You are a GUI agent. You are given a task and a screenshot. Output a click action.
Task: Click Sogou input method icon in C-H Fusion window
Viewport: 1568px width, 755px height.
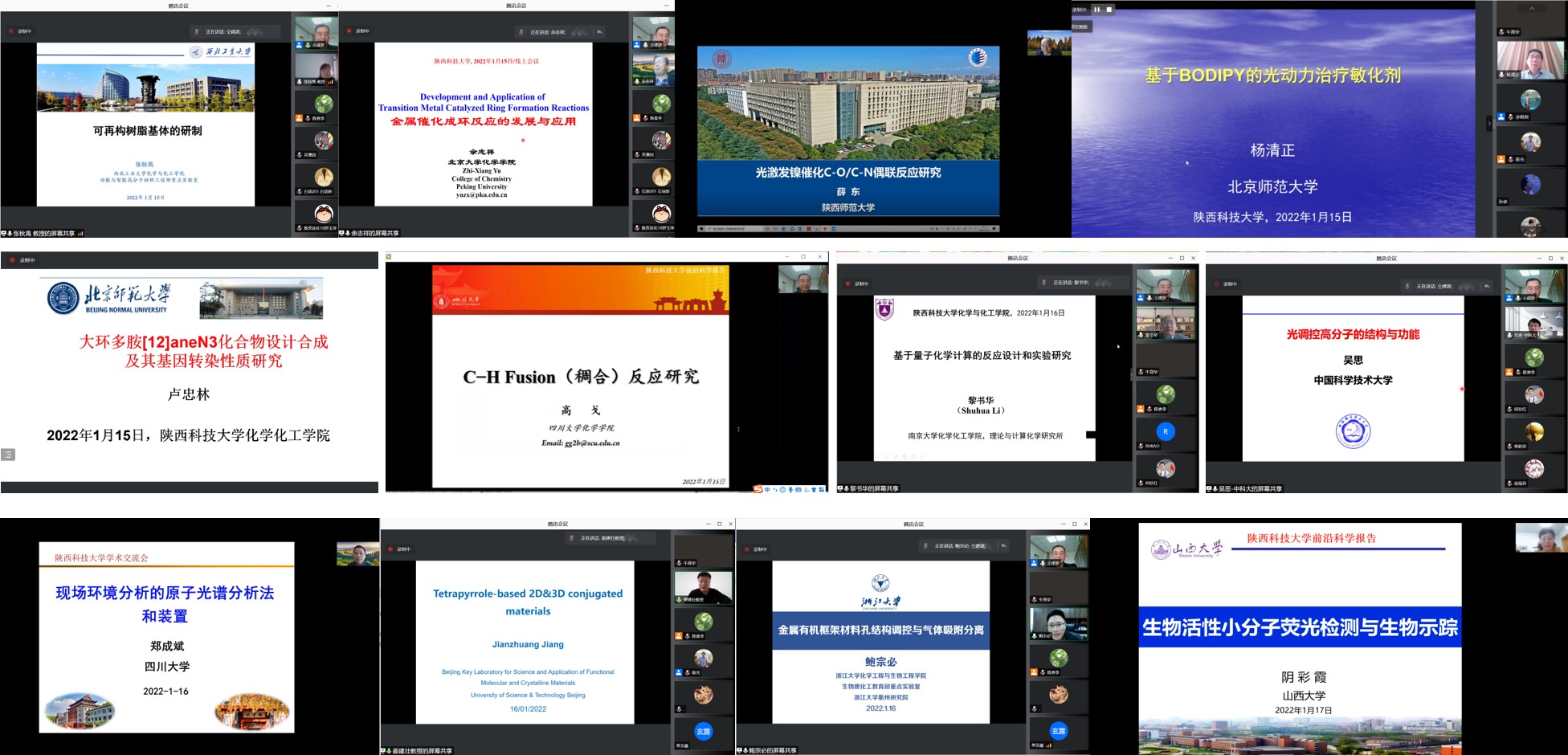point(757,488)
